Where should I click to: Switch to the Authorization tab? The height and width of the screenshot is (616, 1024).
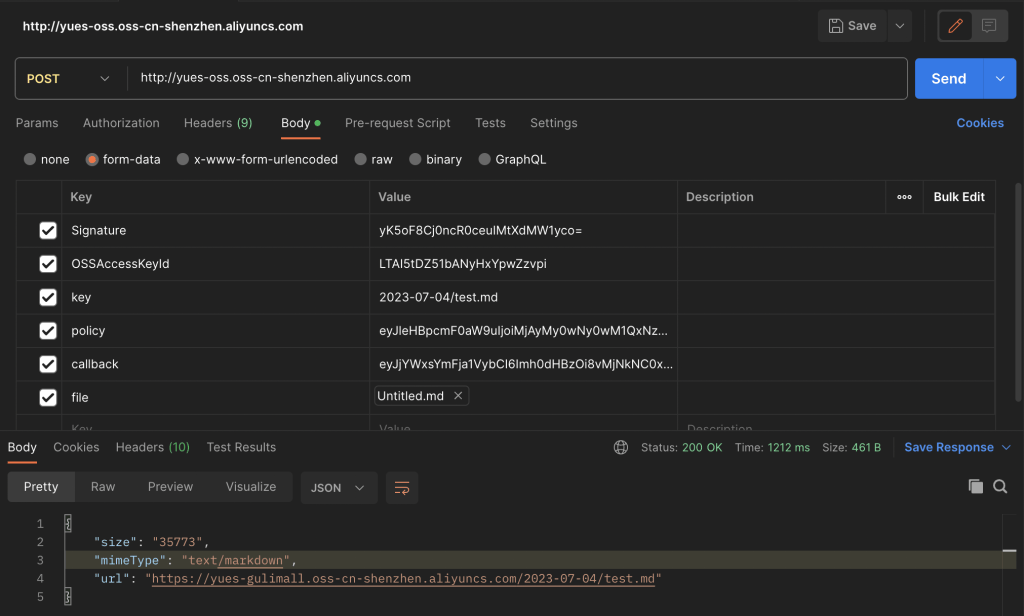(x=121, y=123)
